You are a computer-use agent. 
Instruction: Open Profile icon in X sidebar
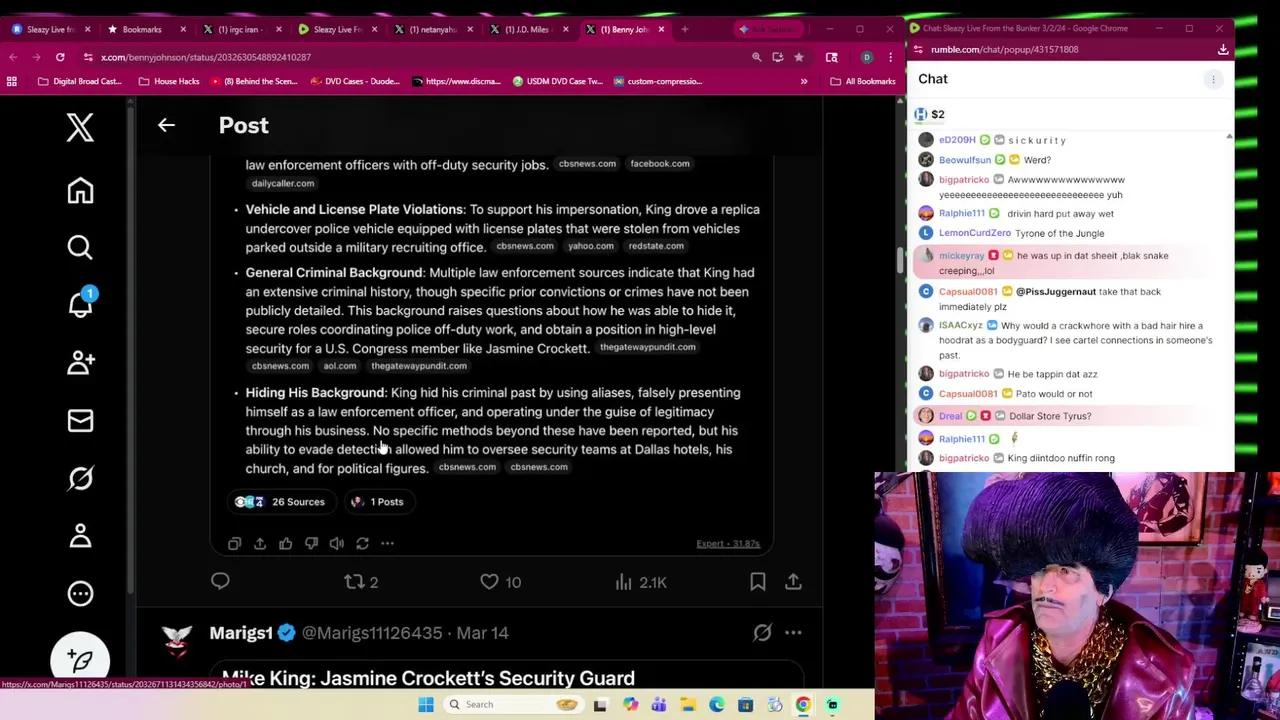[x=80, y=536]
